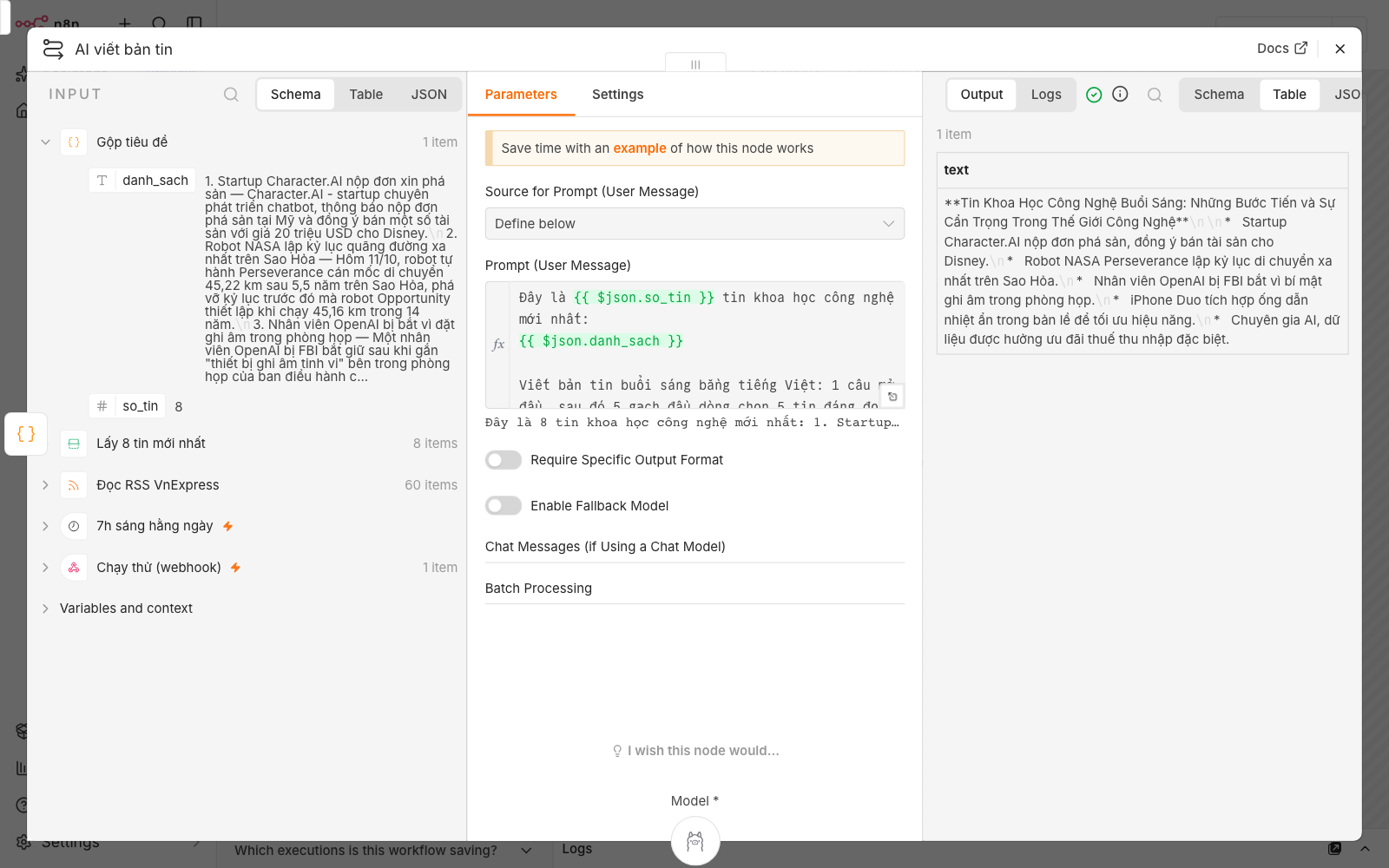This screenshot has width=1389, height=868.
Task: Click the danh_sach field pill
Action: [142, 181]
